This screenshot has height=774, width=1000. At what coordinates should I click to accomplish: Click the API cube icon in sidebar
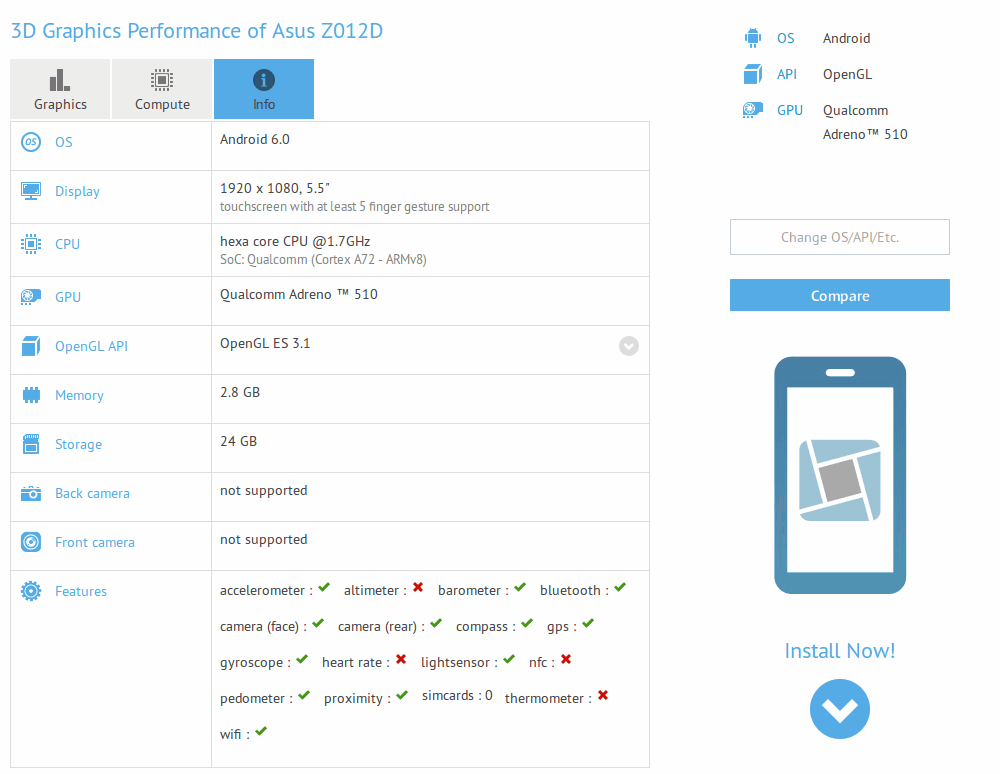click(753, 74)
